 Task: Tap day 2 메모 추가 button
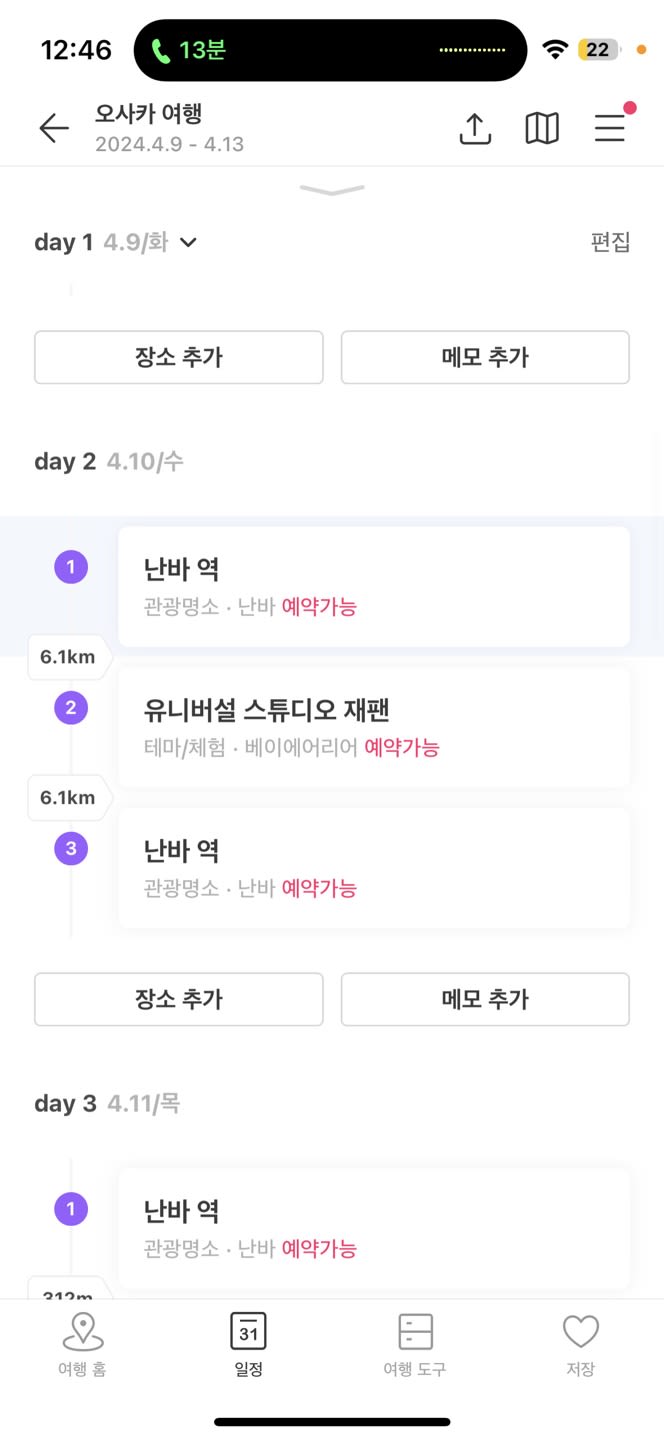[485, 999]
